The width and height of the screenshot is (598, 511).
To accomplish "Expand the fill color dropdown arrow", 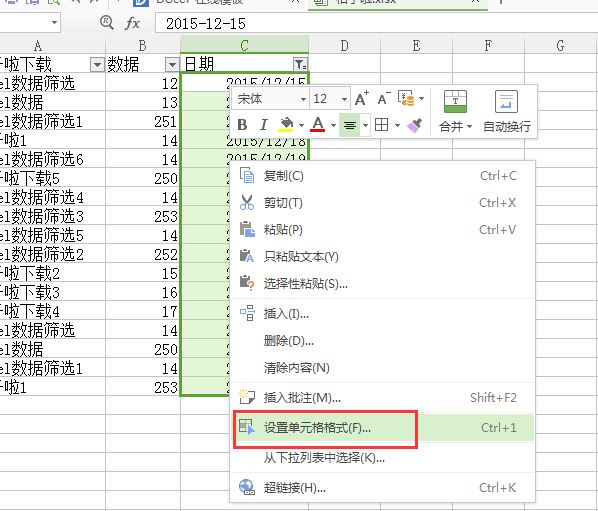I will [x=301, y=125].
